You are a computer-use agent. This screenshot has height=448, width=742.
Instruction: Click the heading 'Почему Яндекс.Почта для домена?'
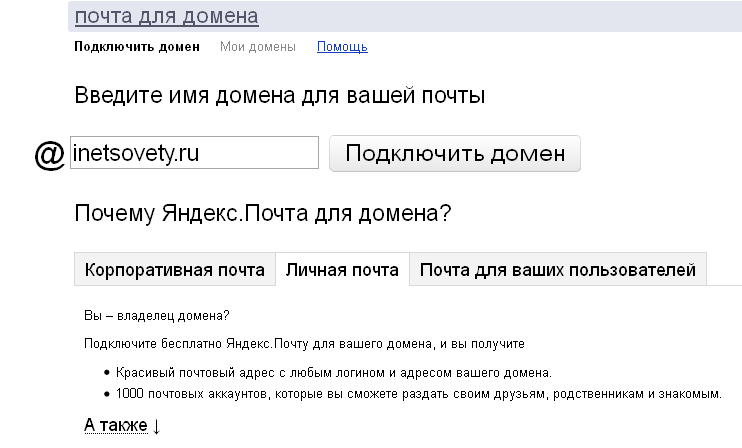point(263,213)
